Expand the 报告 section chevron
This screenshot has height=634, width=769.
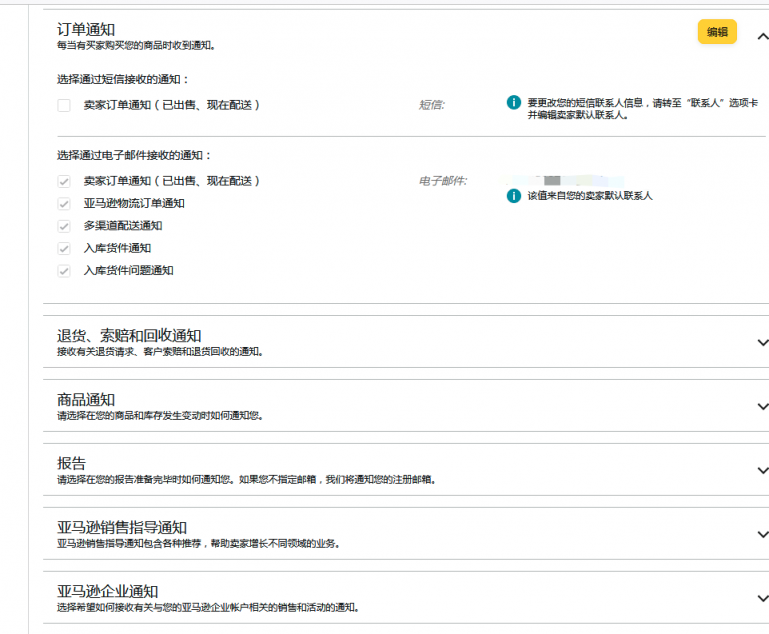(x=762, y=470)
